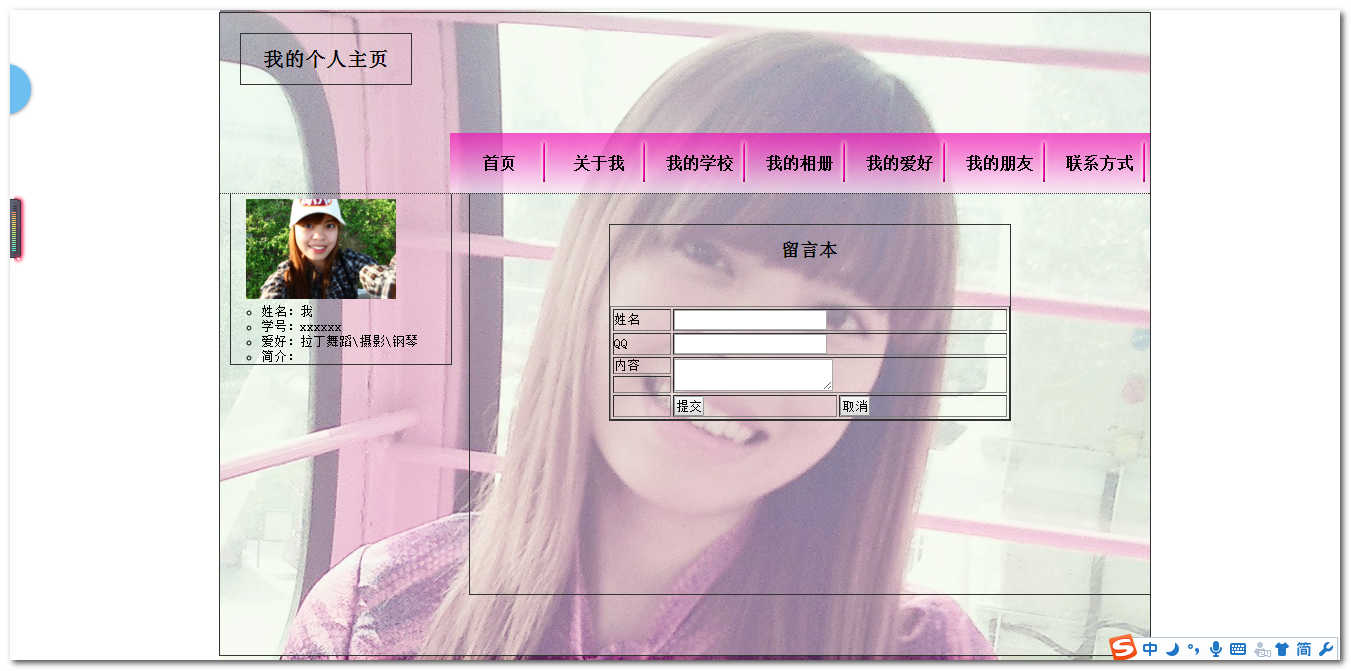Image resolution: width=1351 pixels, height=671 pixels.
Task: Go to 我的学校 page
Action: (x=699, y=163)
